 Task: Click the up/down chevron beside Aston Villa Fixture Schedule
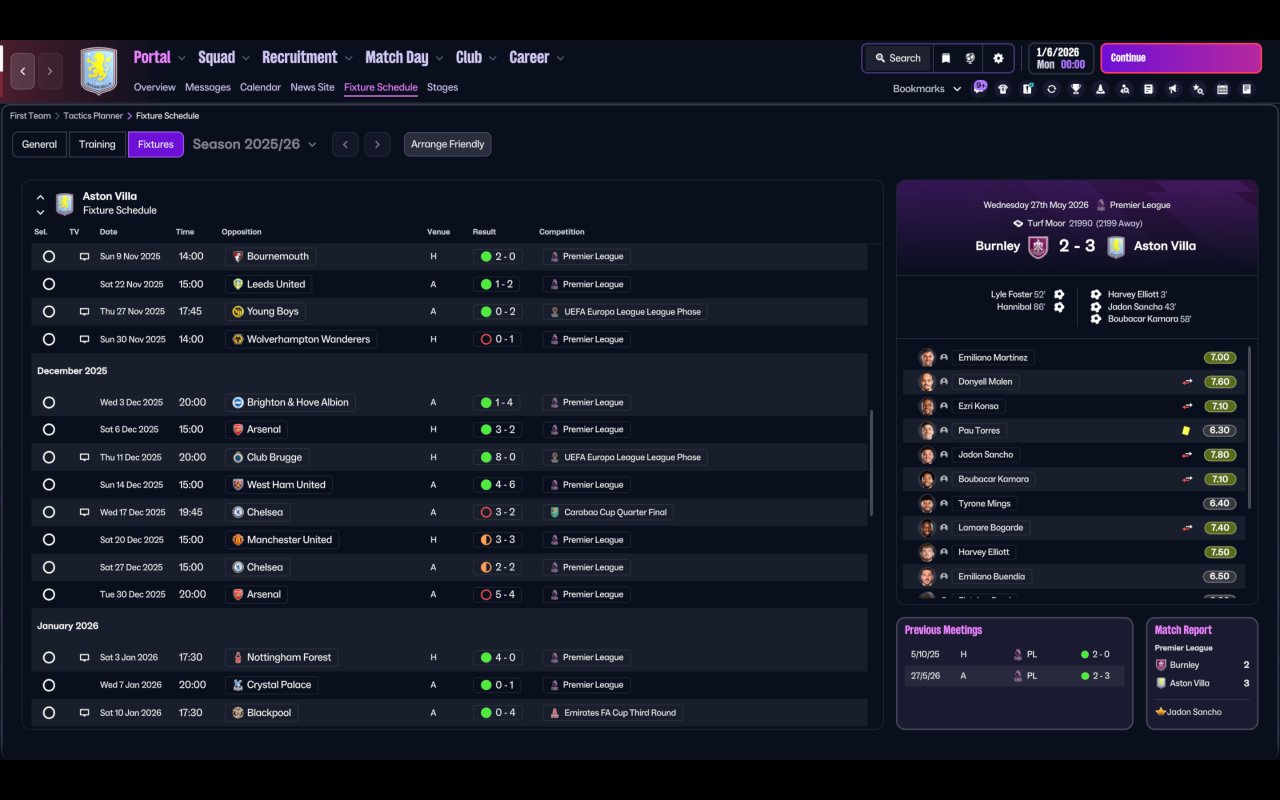click(40, 204)
